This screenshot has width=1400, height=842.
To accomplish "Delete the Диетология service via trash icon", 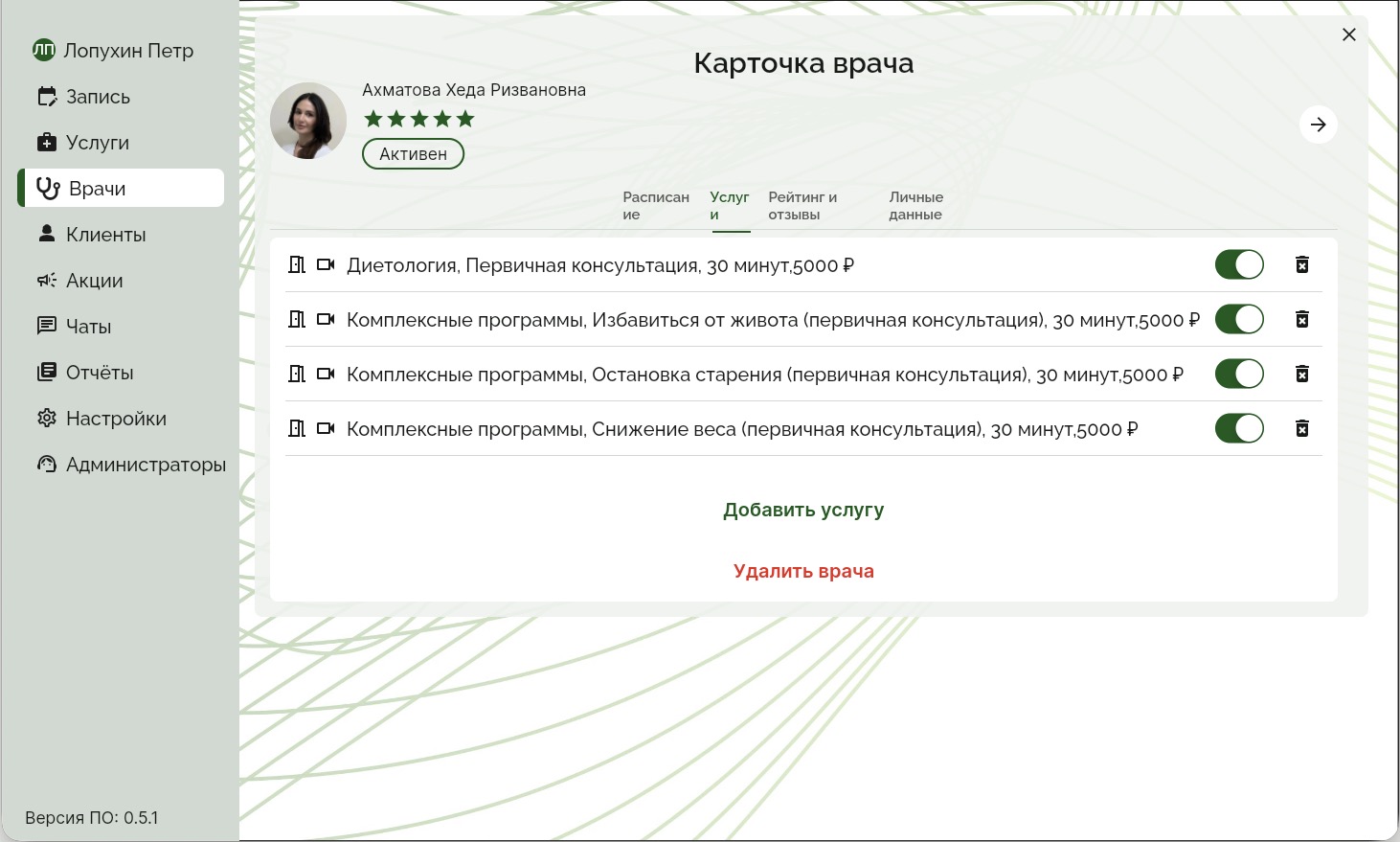I will 1302,264.
